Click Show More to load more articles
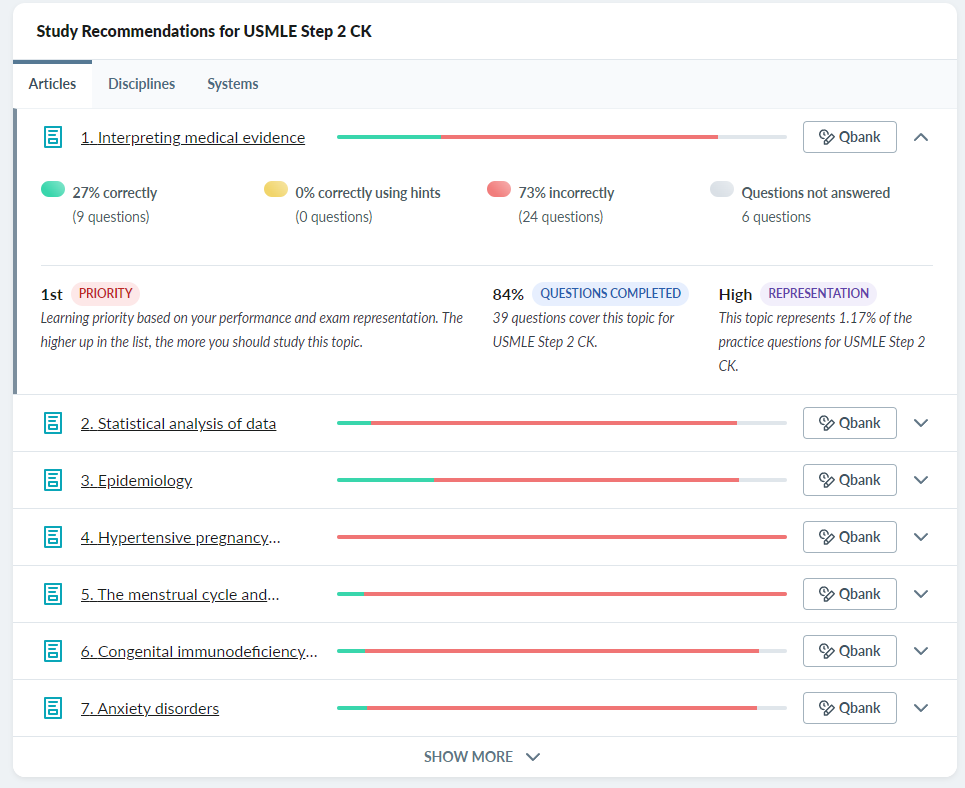Image resolution: width=965 pixels, height=788 pixels. tap(482, 757)
